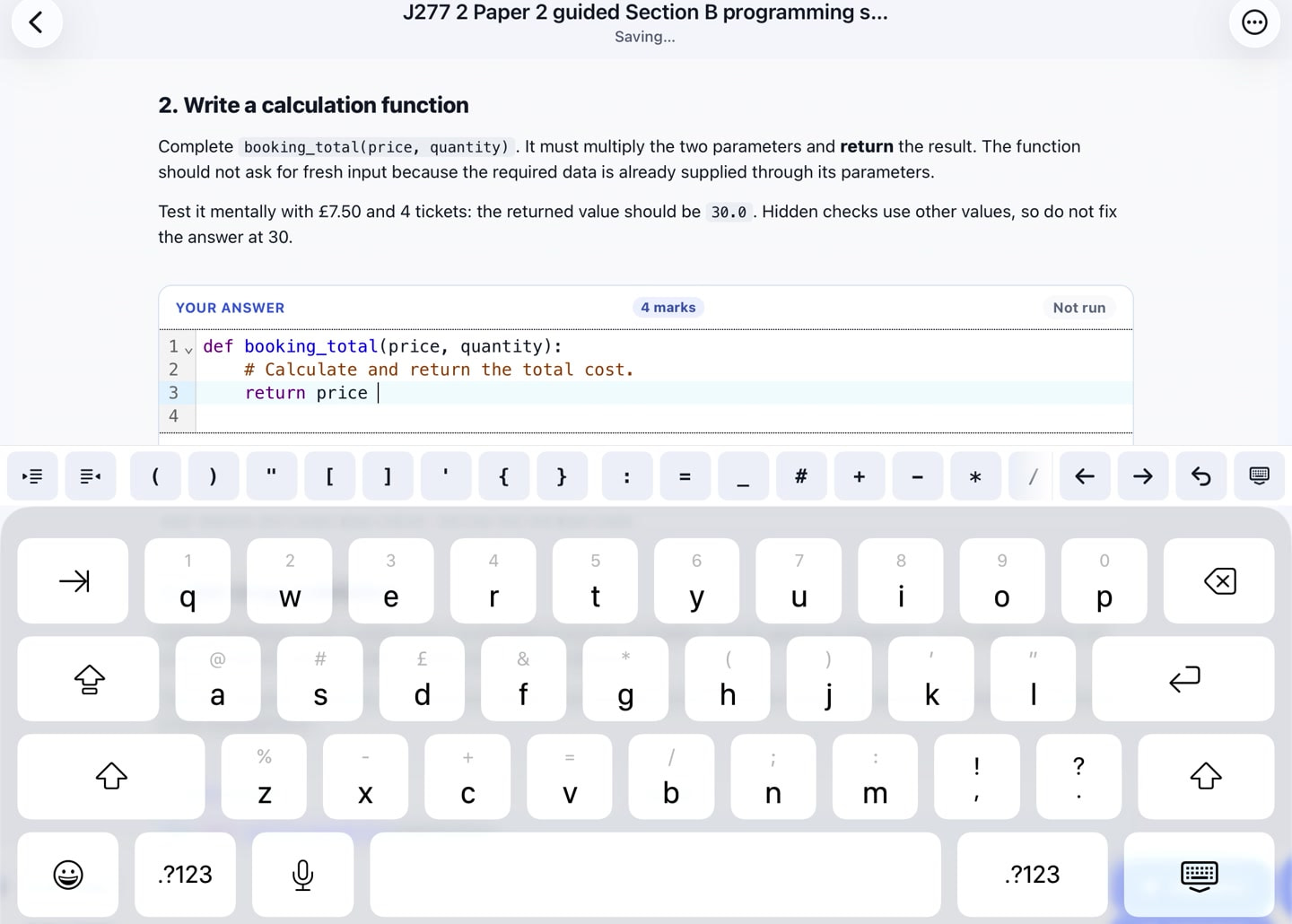This screenshot has height=924, width=1292.
Task: Click the '4 marks' badge
Action: (668, 308)
